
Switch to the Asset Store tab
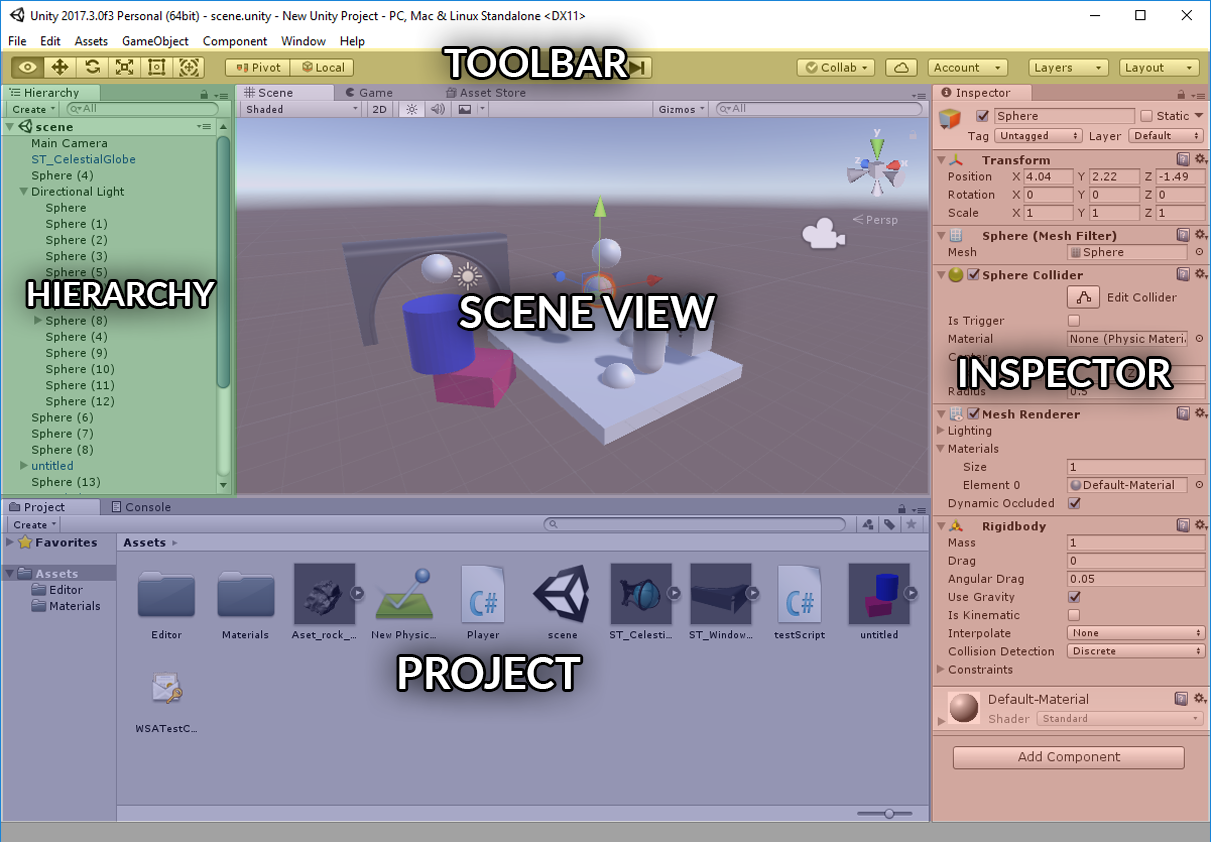click(x=486, y=92)
